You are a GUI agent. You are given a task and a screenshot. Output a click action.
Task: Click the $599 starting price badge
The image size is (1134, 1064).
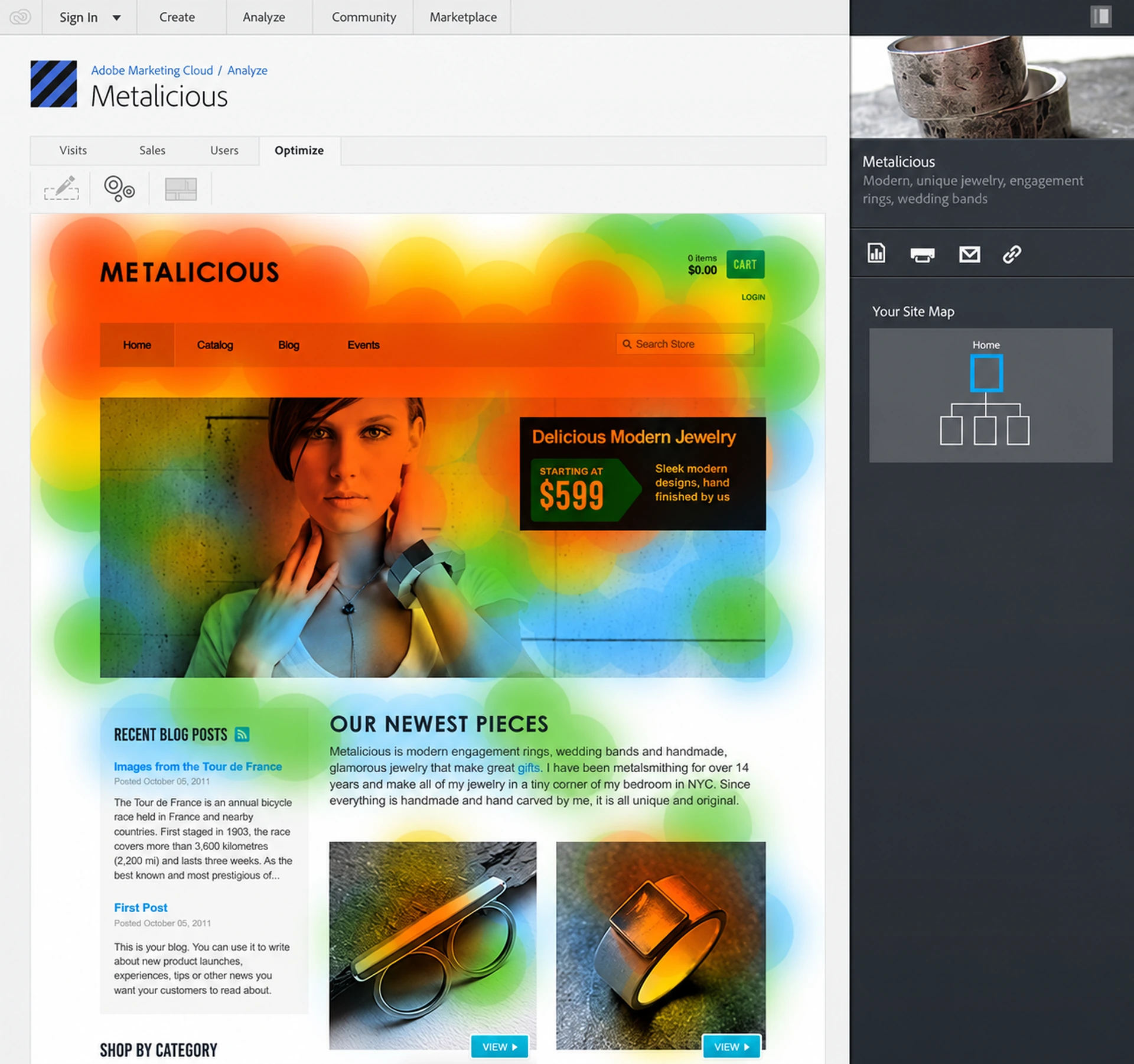tap(585, 490)
